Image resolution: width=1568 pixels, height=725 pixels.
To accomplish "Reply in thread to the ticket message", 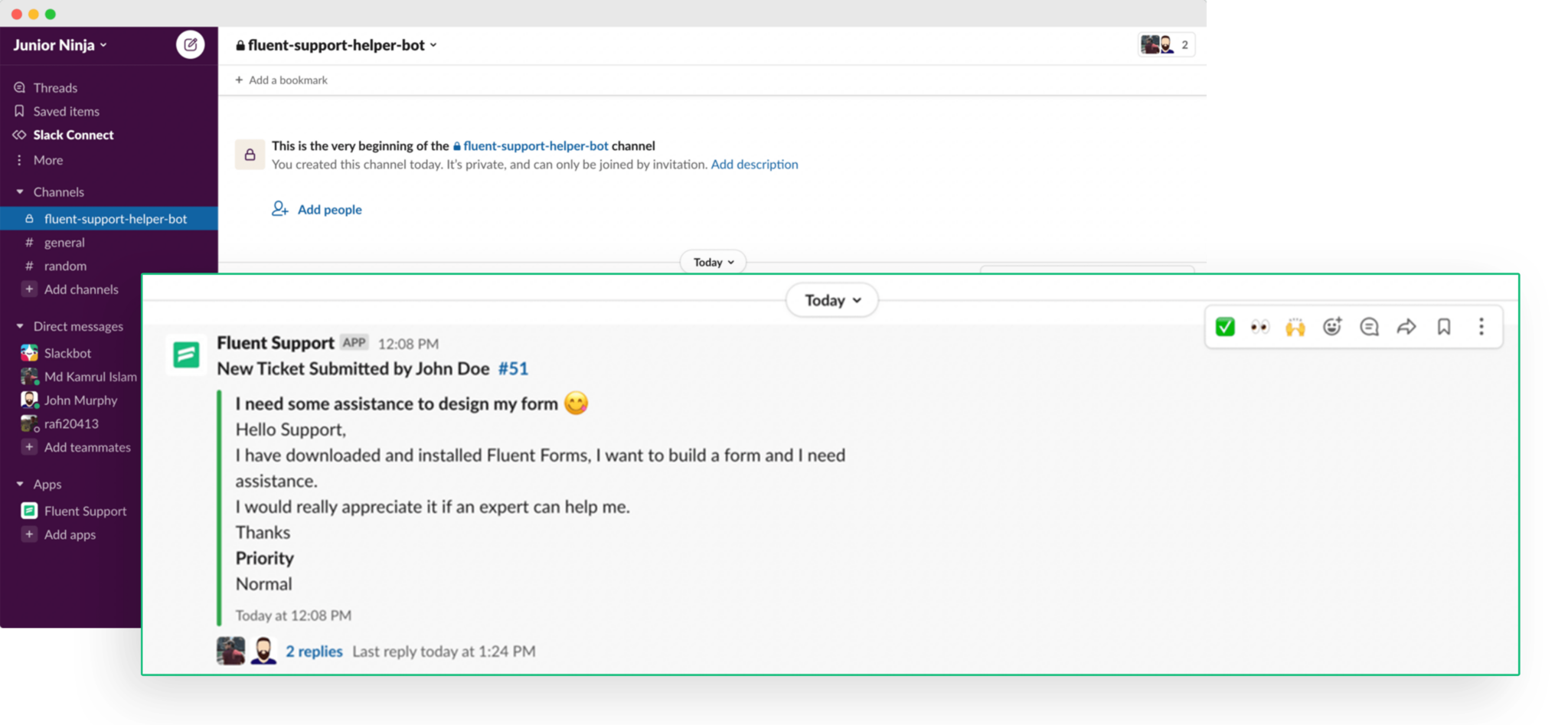I will pyautogui.click(x=1370, y=326).
